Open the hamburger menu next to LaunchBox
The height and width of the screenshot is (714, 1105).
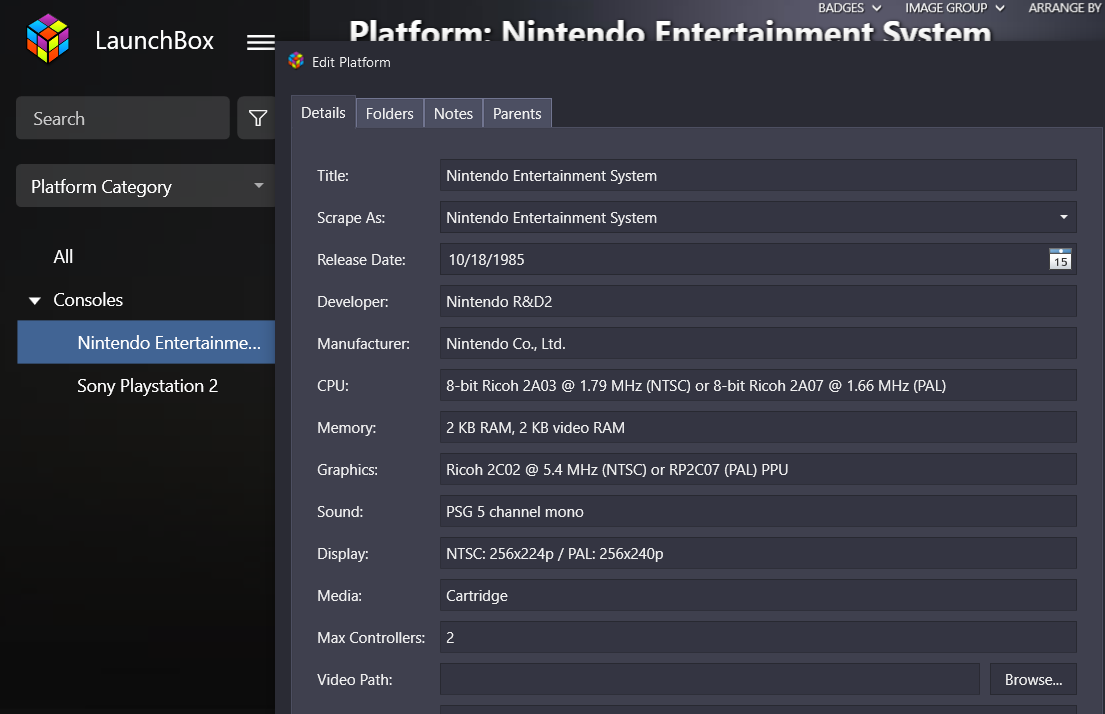click(261, 42)
